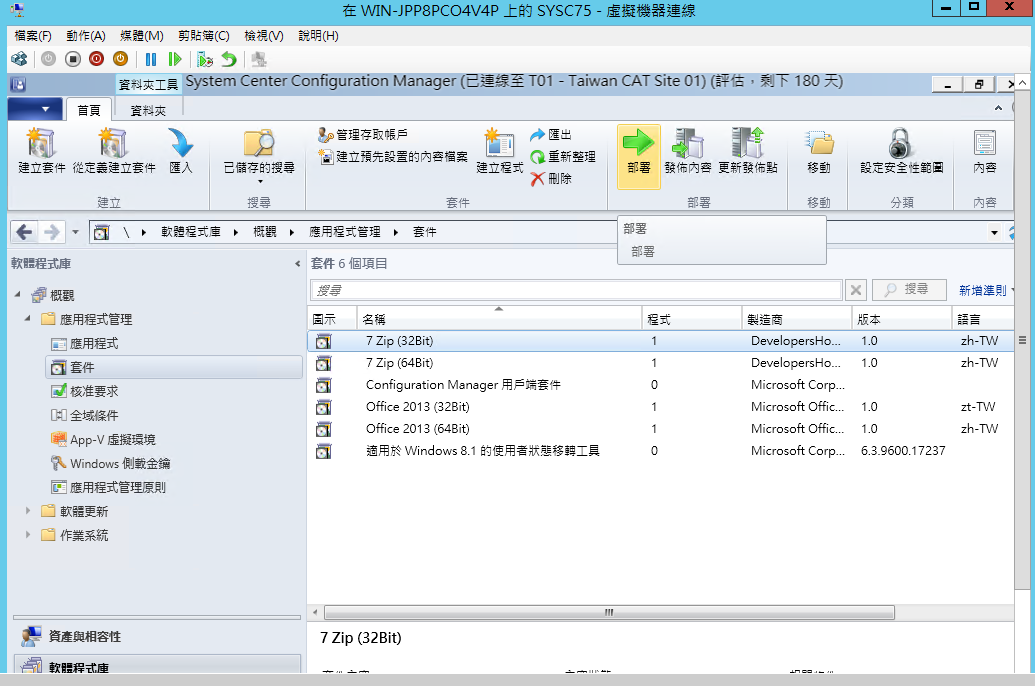Reset the virtual machine (green play icon)
Screen dimensions: 1035x686
coord(175,59)
